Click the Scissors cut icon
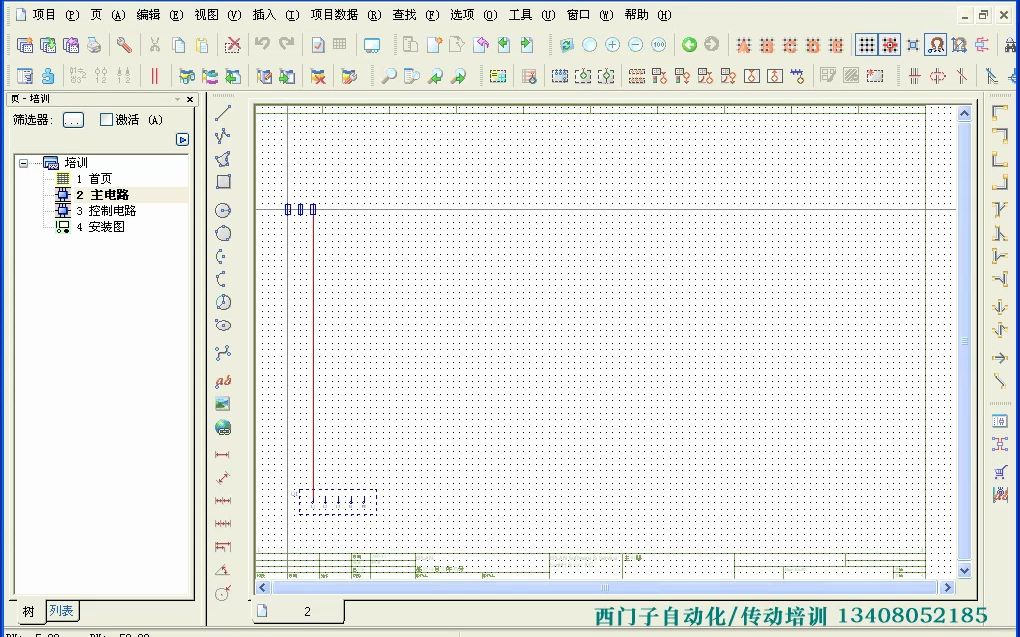 click(154, 45)
